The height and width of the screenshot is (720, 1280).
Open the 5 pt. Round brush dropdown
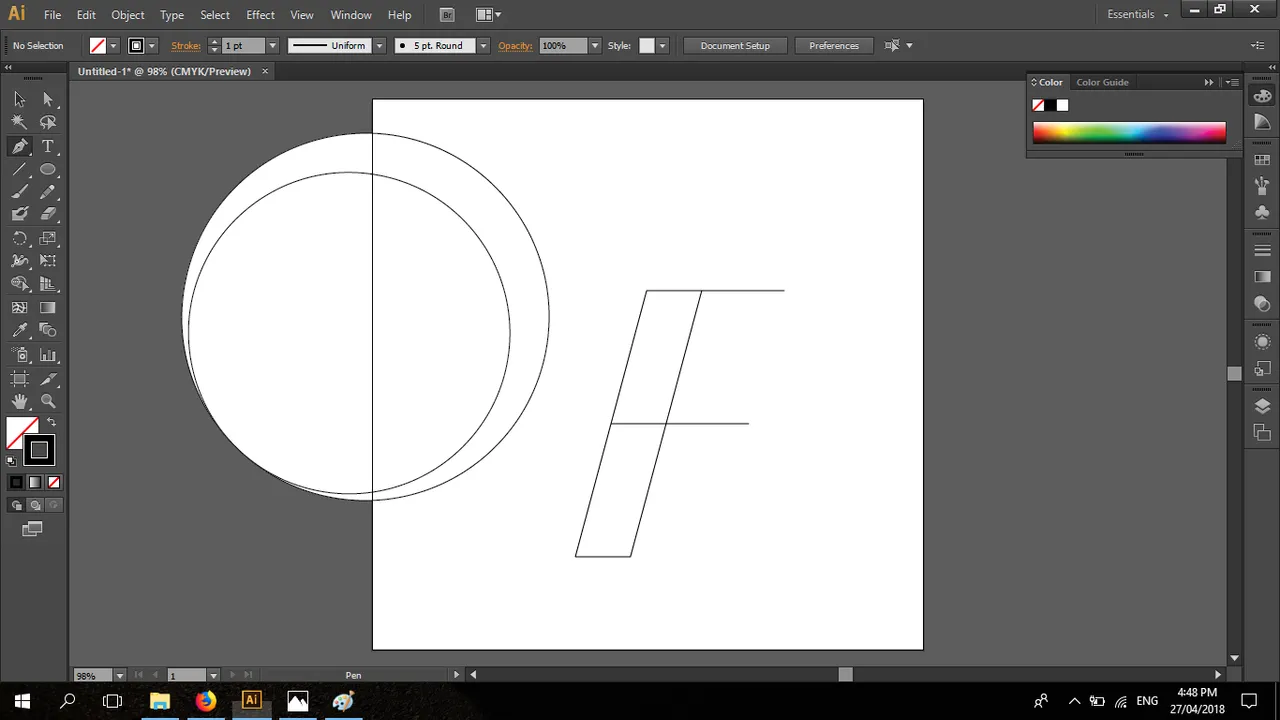pyautogui.click(x=483, y=46)
